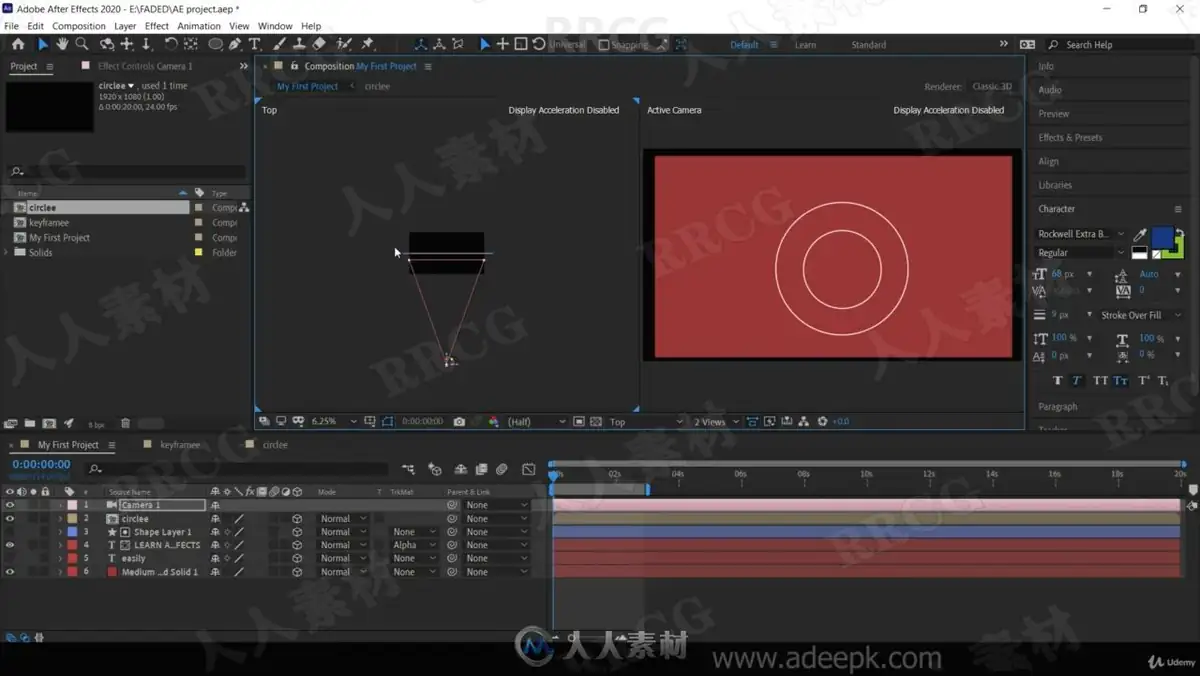Image resolution: width=1200 pixels, height=676 pixels.
Task: Select the Pen tool
Action: click(235, 44)
